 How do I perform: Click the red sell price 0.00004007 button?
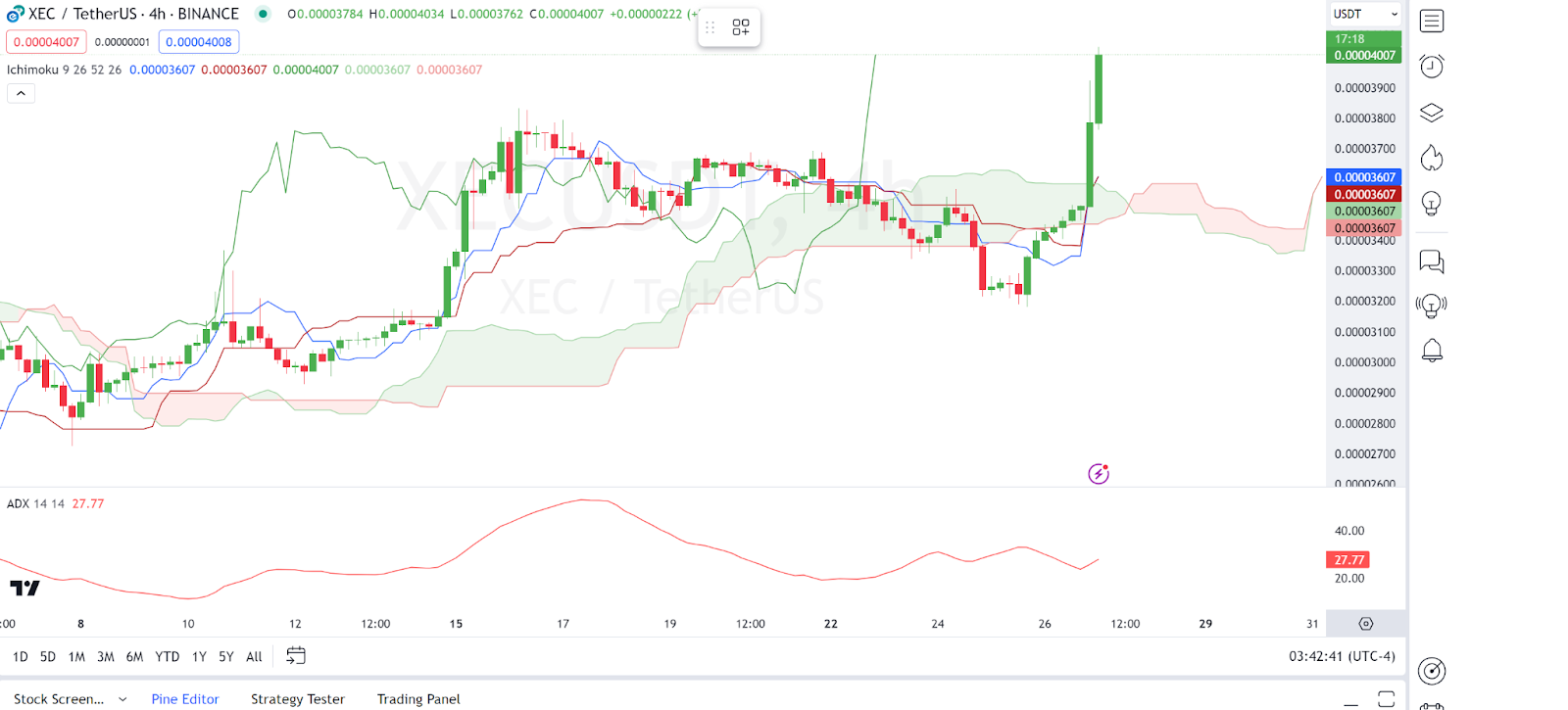click(46, 42)
